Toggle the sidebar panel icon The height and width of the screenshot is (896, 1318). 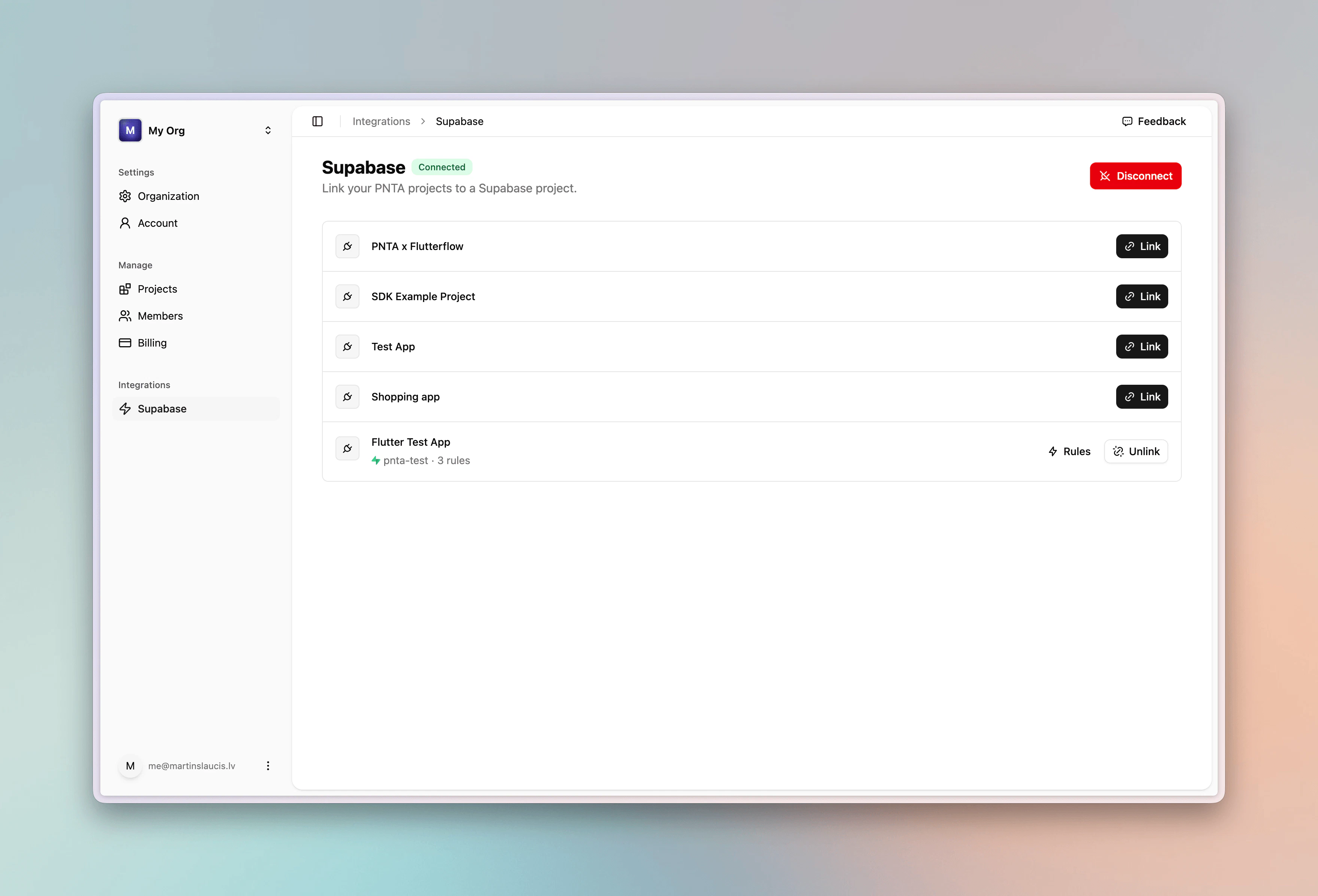coord(318,121)
